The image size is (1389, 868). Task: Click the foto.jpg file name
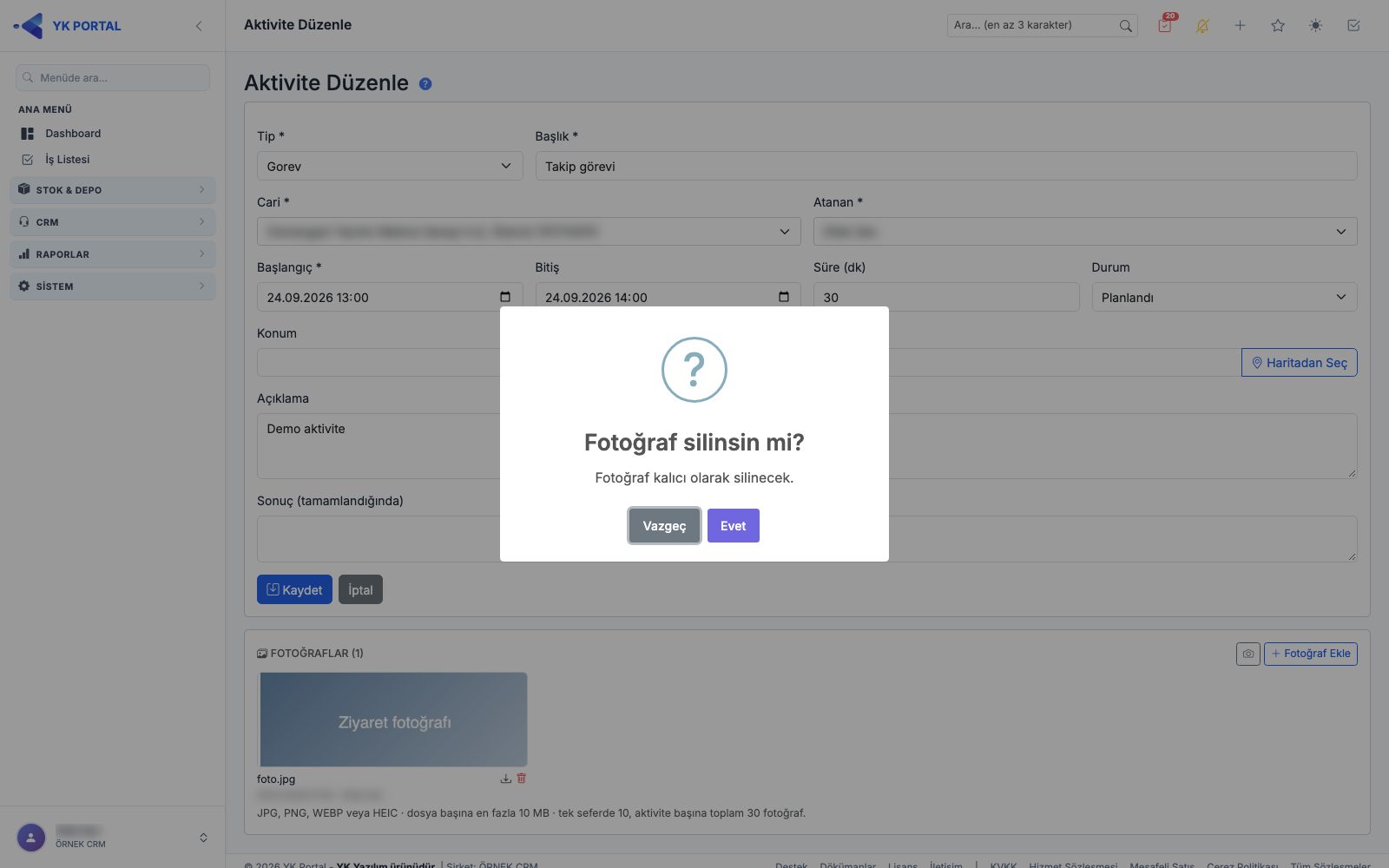point(276,779)
